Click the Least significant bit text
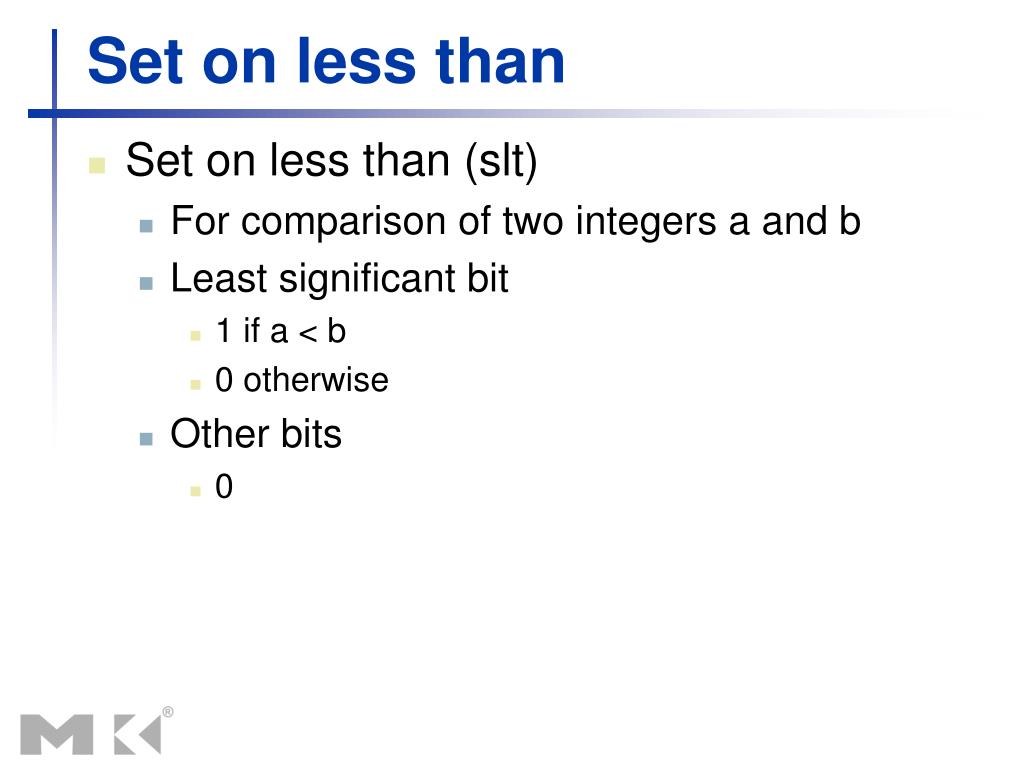 coord(339,279)
